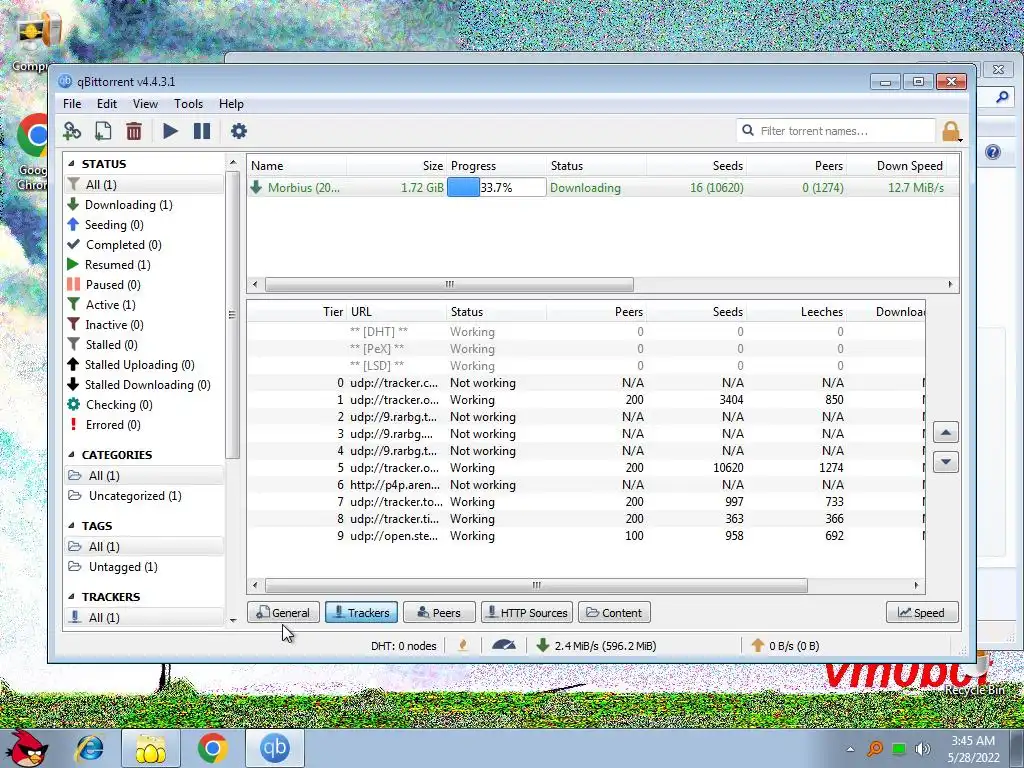Open the File menu
The height and width of the screenshot is (768, 1024).
click(x=72, y=104)
